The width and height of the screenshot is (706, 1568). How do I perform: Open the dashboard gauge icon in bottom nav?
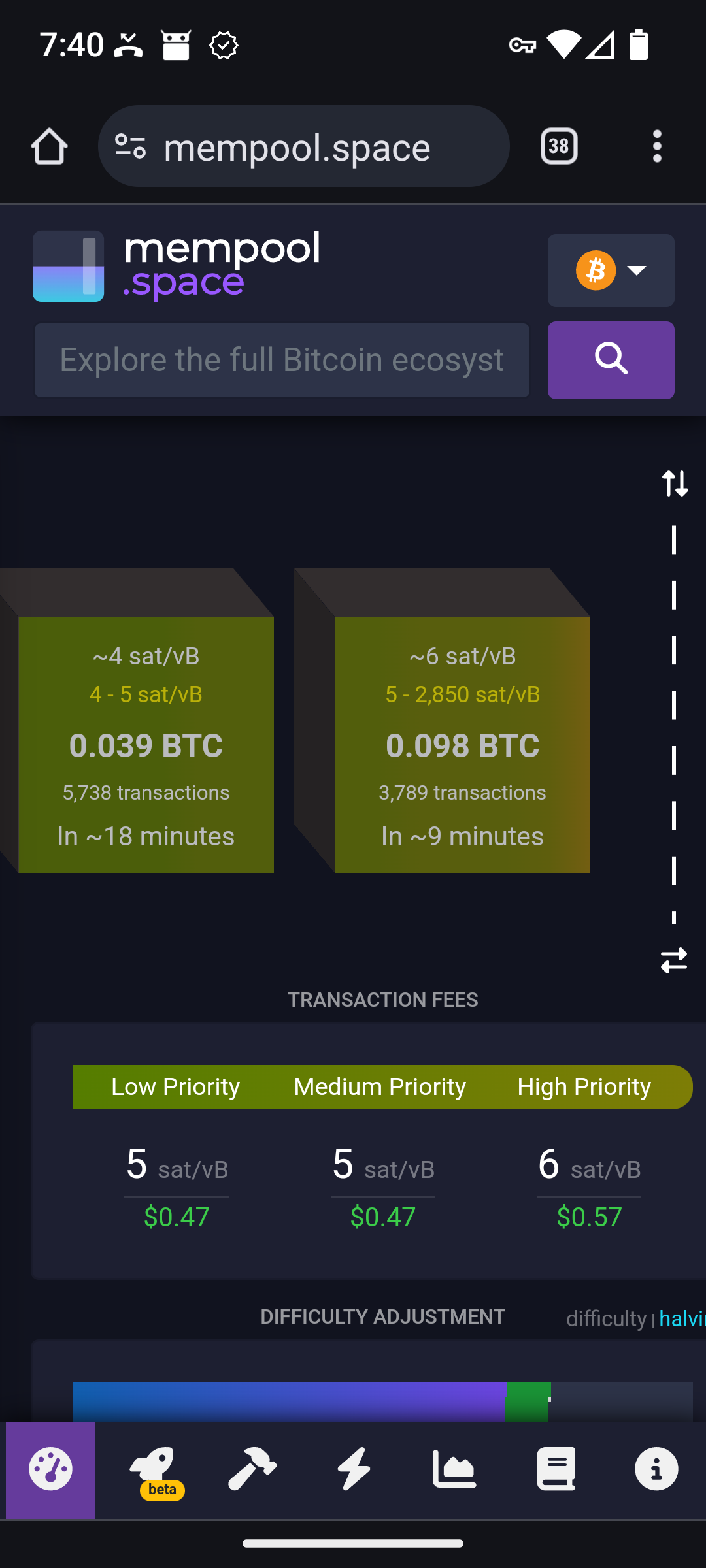50,1469
